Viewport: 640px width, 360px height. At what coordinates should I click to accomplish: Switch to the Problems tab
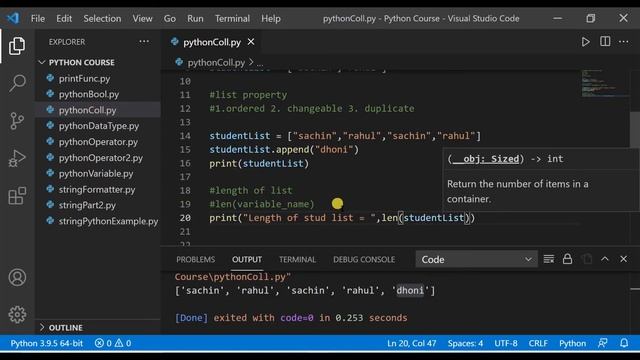tap(196, 260)
